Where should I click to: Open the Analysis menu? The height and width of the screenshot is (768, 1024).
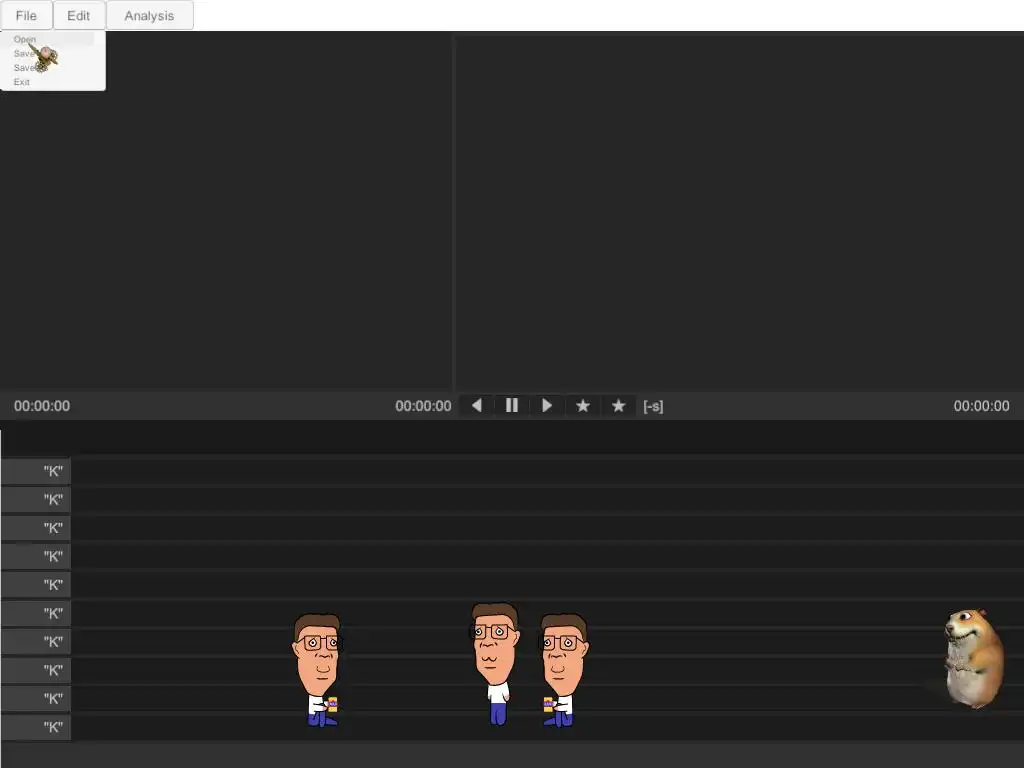149,16
